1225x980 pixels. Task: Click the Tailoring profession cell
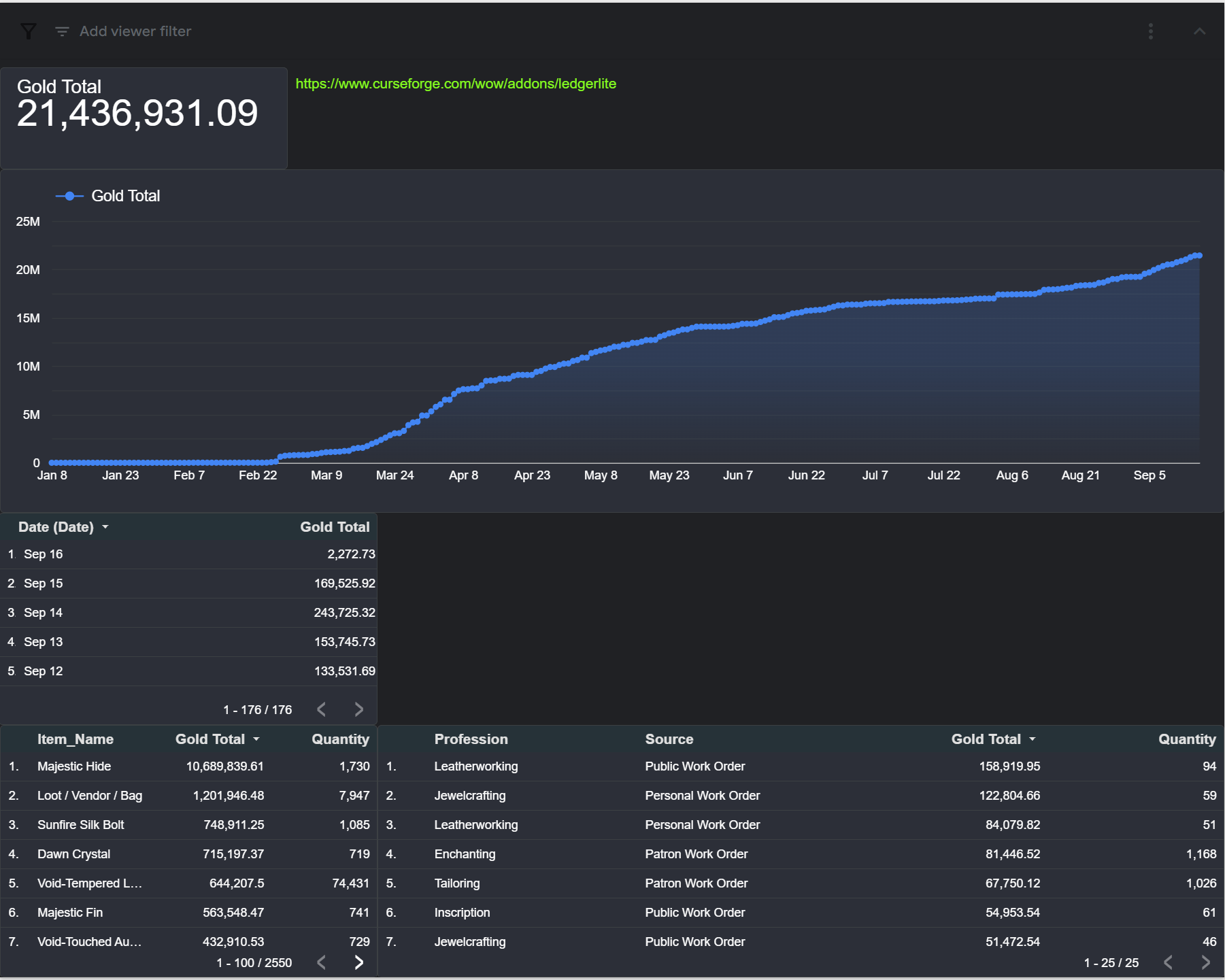pos(457,883)
